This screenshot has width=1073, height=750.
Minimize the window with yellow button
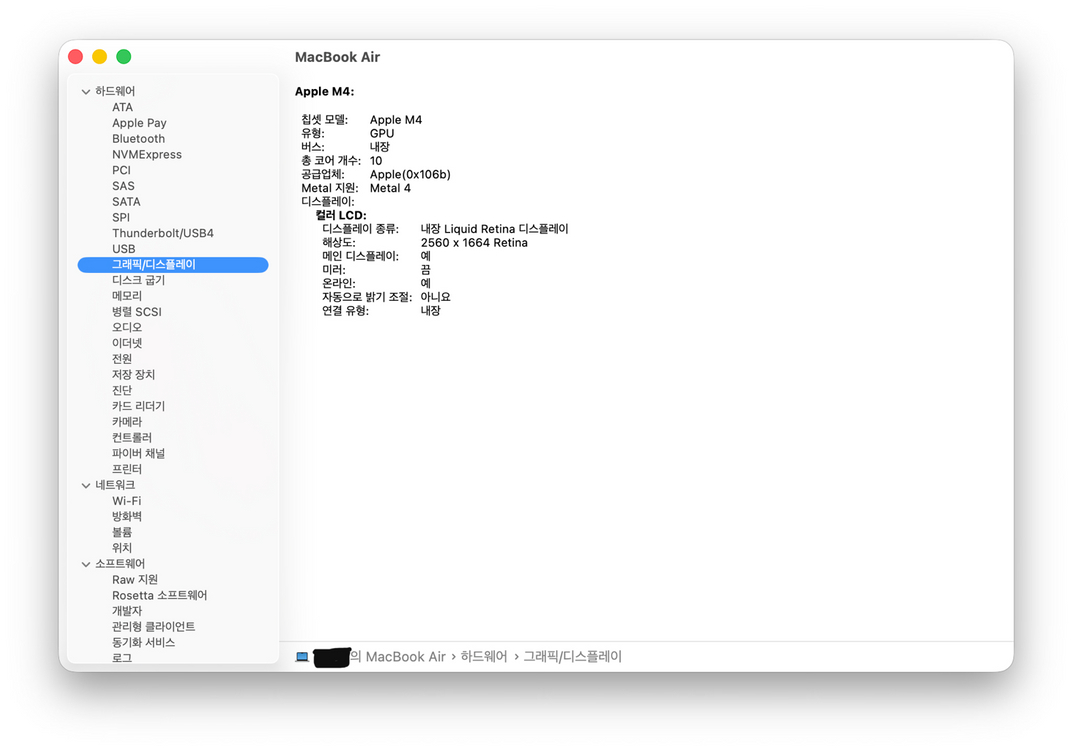100,57
